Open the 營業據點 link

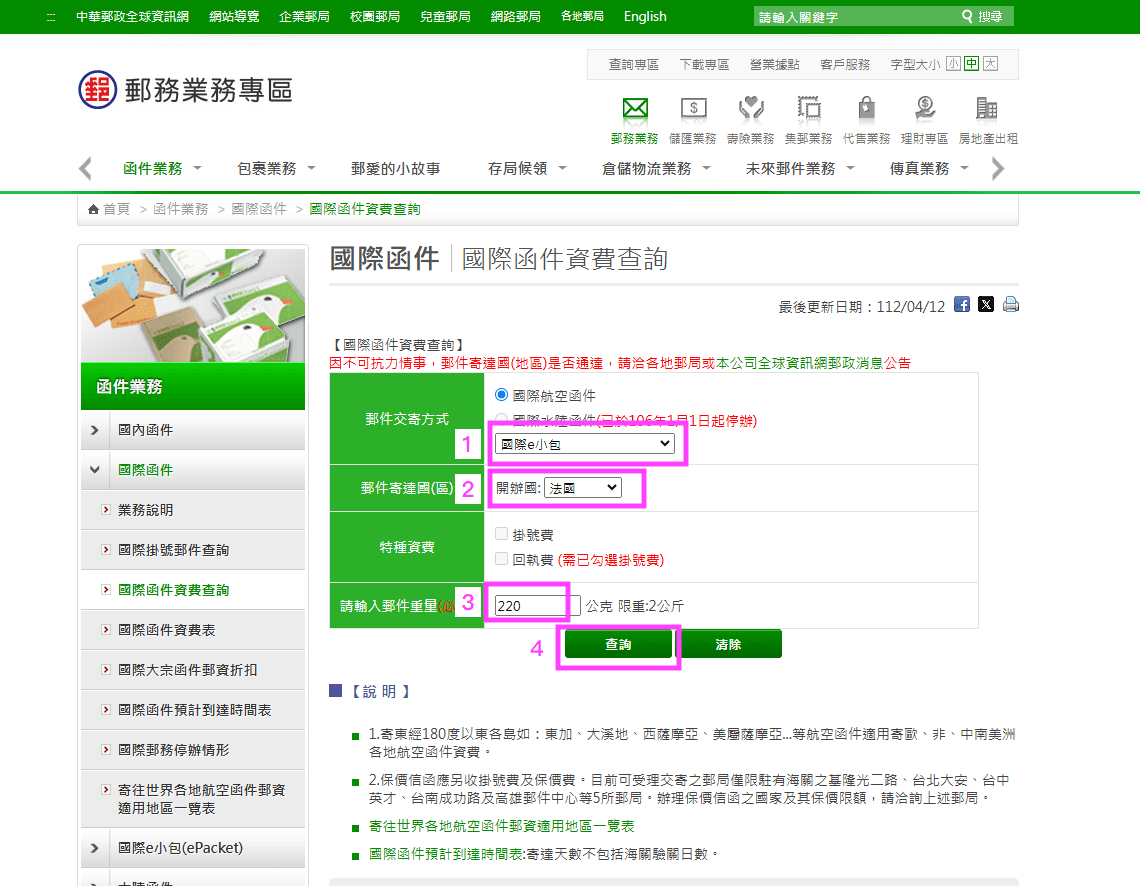pyautogui.click(x=774, y=64)
